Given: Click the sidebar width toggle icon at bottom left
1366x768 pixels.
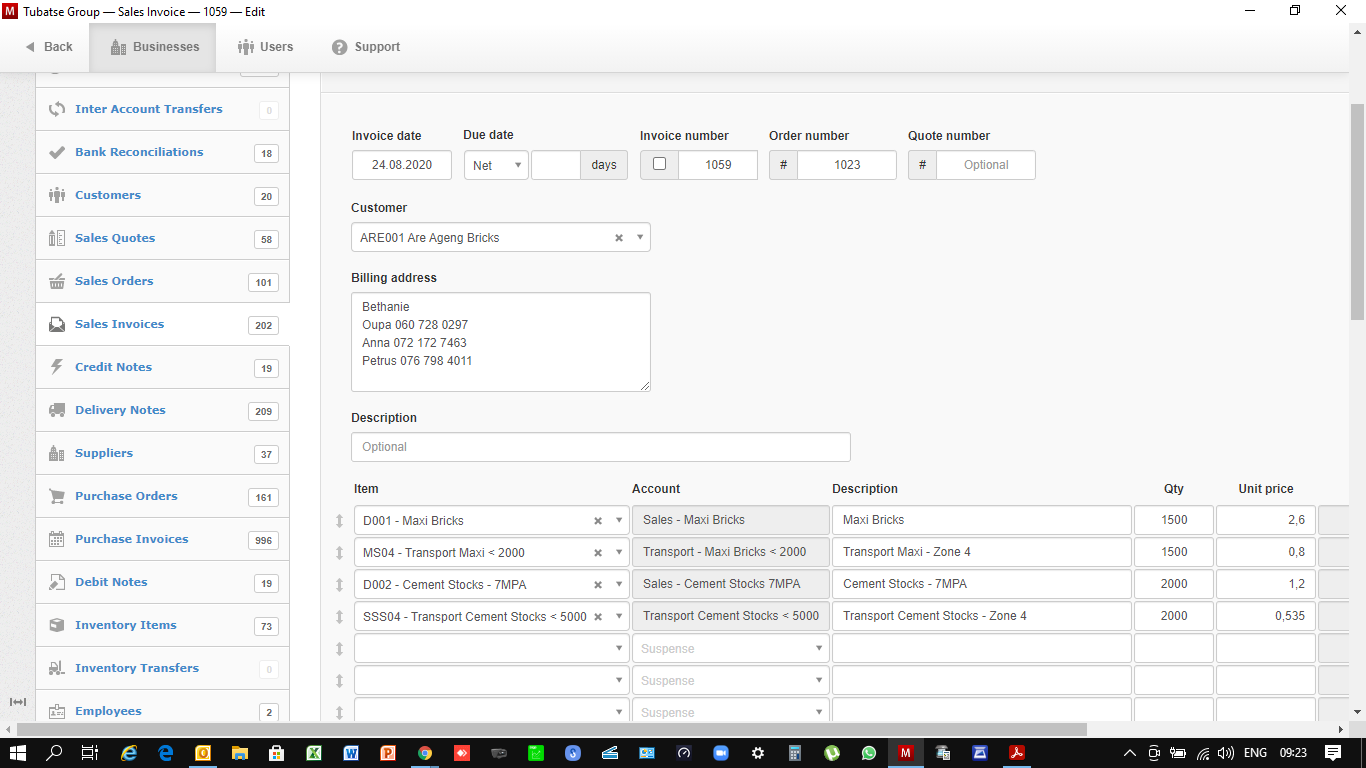Looking at the screenshot, I should coord(17,702).
